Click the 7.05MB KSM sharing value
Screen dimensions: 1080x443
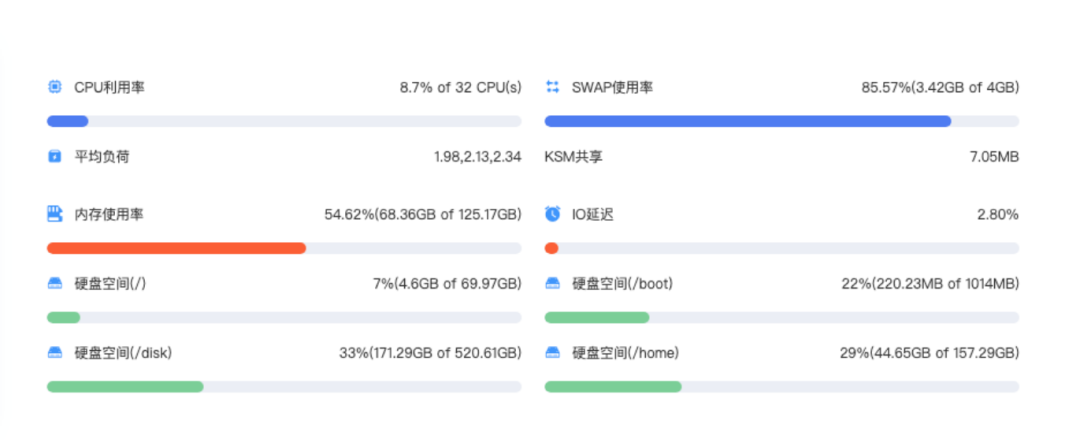click(994, 157)
